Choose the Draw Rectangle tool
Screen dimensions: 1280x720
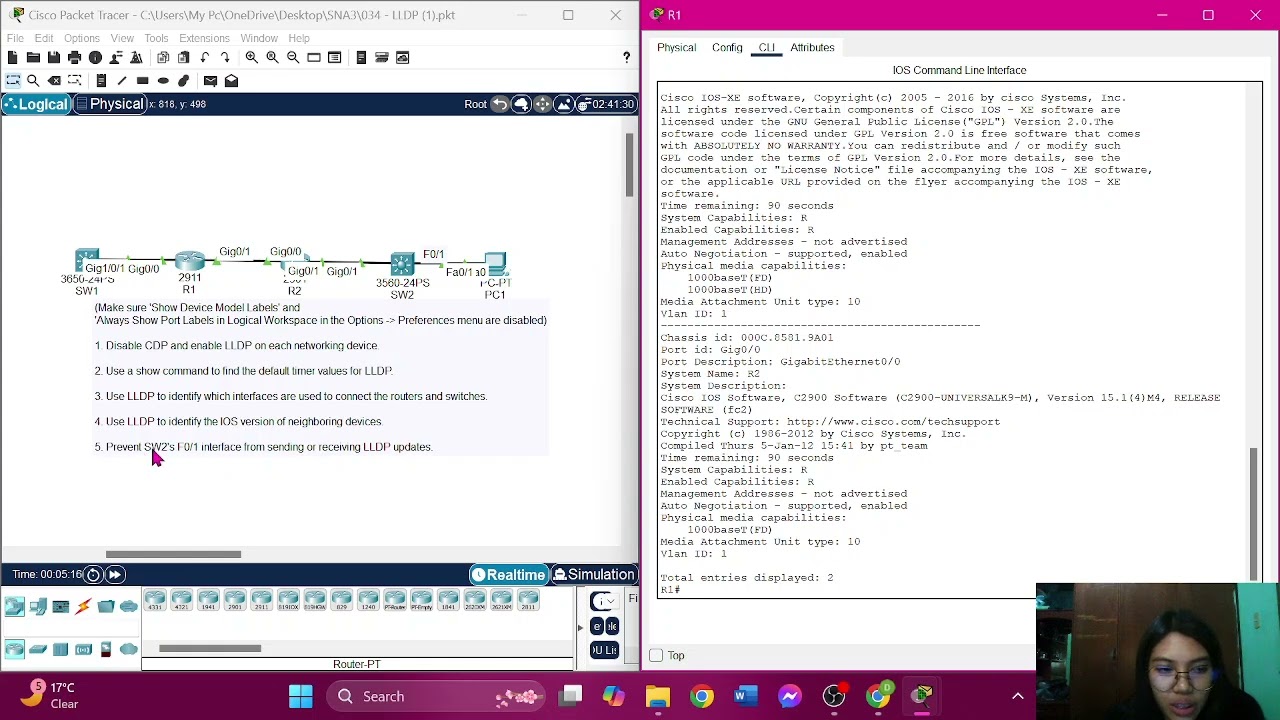click(x=142, y=81)
